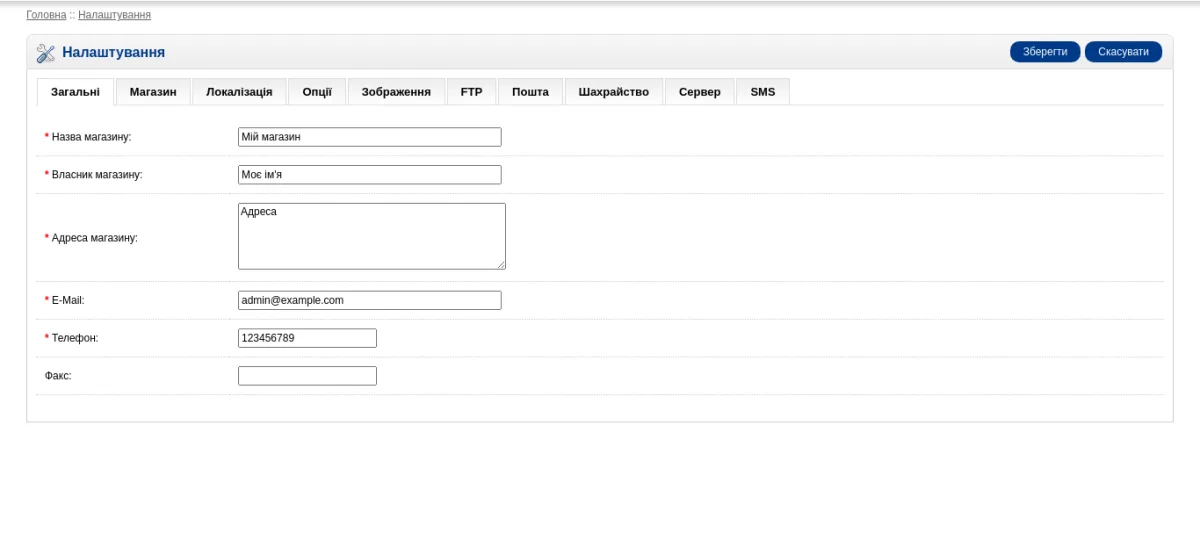Screen dimensions: 1200x548
Task: Click the Налаштування page heading
Action: click(x=113, y=53)
